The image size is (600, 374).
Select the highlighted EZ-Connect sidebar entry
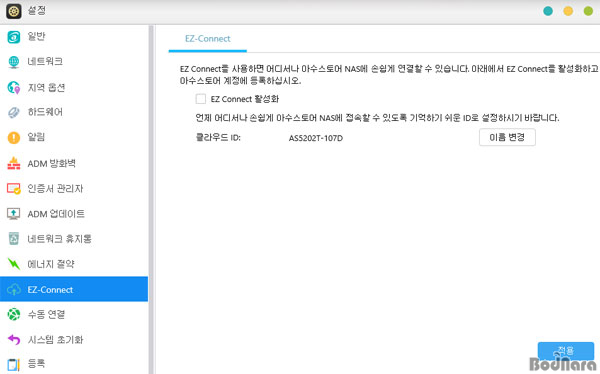(x=74, y=289)
